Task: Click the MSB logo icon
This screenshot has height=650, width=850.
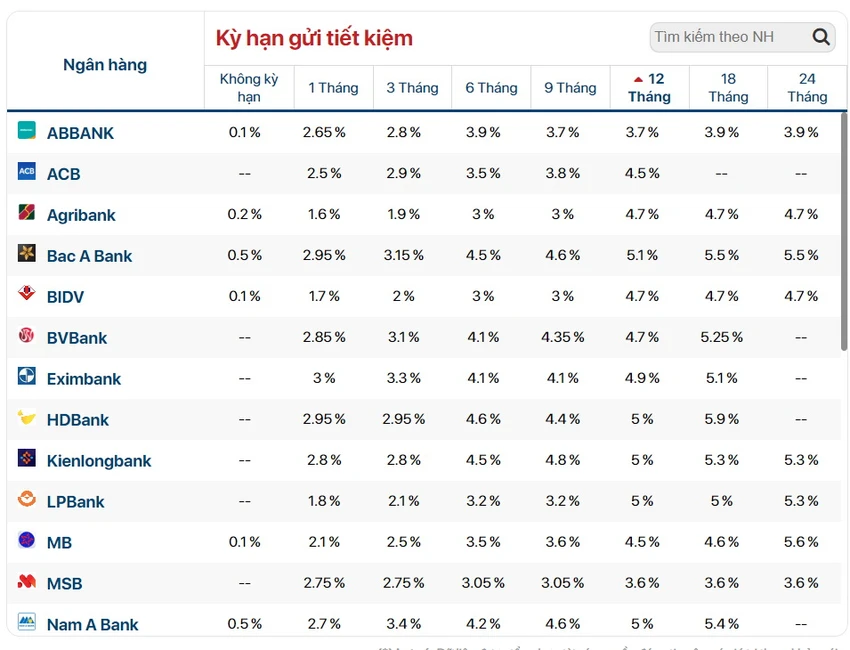Action: [27, 581]
